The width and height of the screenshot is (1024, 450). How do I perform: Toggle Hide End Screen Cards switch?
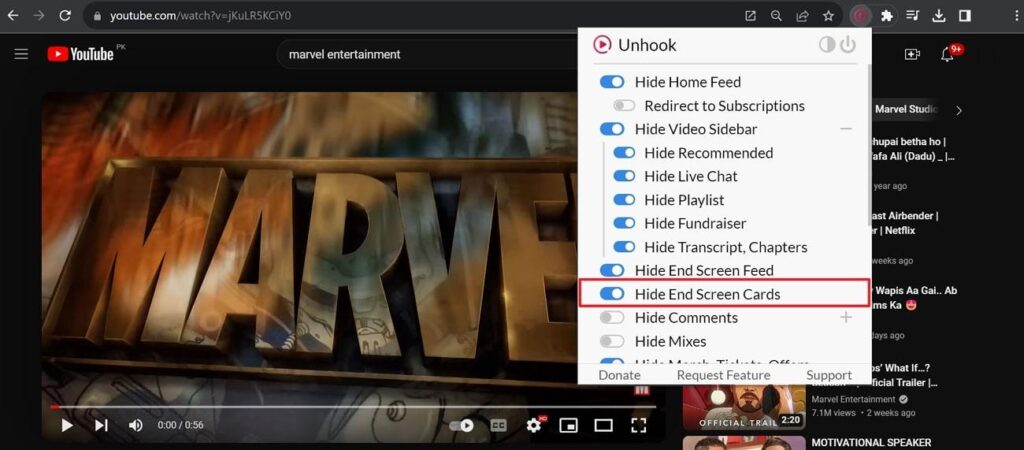[x=612, y=294]
